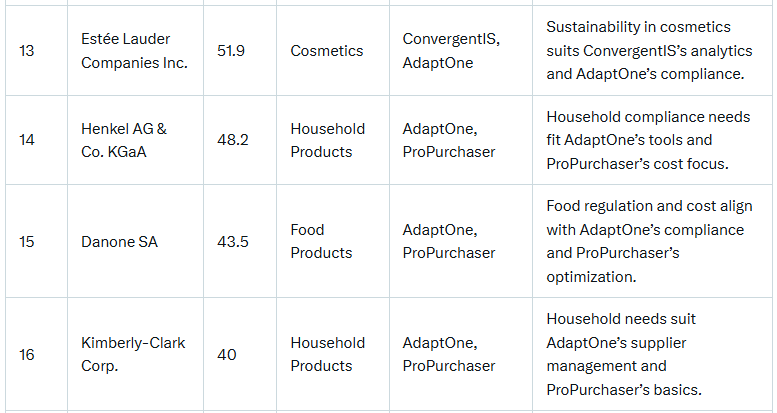Click the value 40 cell
Viewport: 777px width, 413px height.
(x=227, y=354)
